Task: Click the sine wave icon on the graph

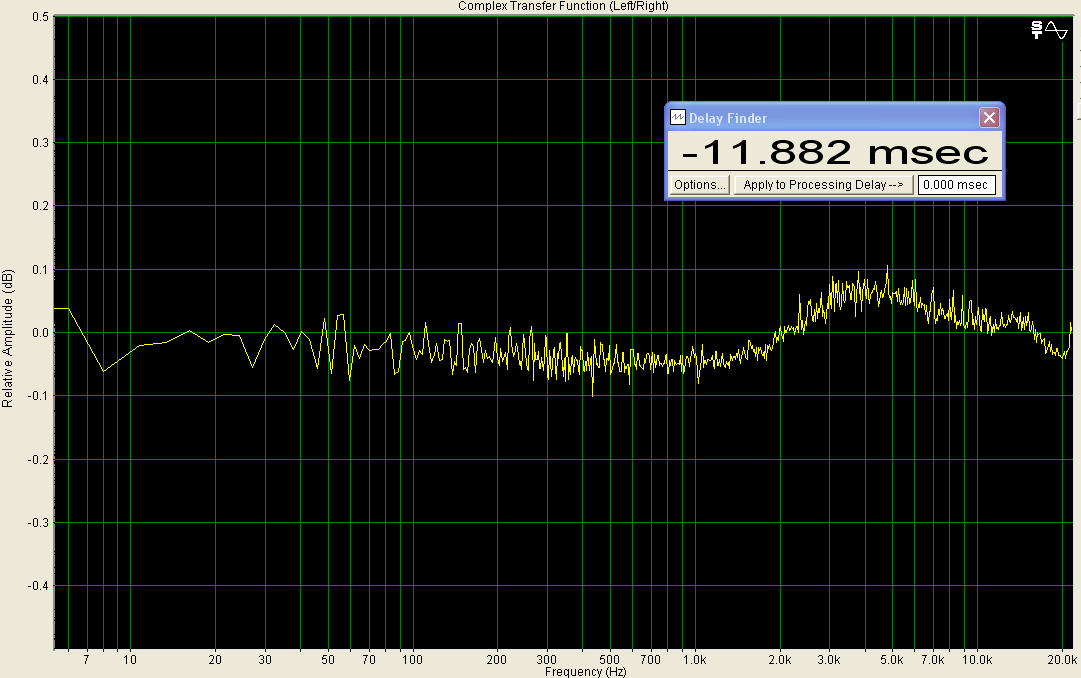Action: tap(1056, 30)
